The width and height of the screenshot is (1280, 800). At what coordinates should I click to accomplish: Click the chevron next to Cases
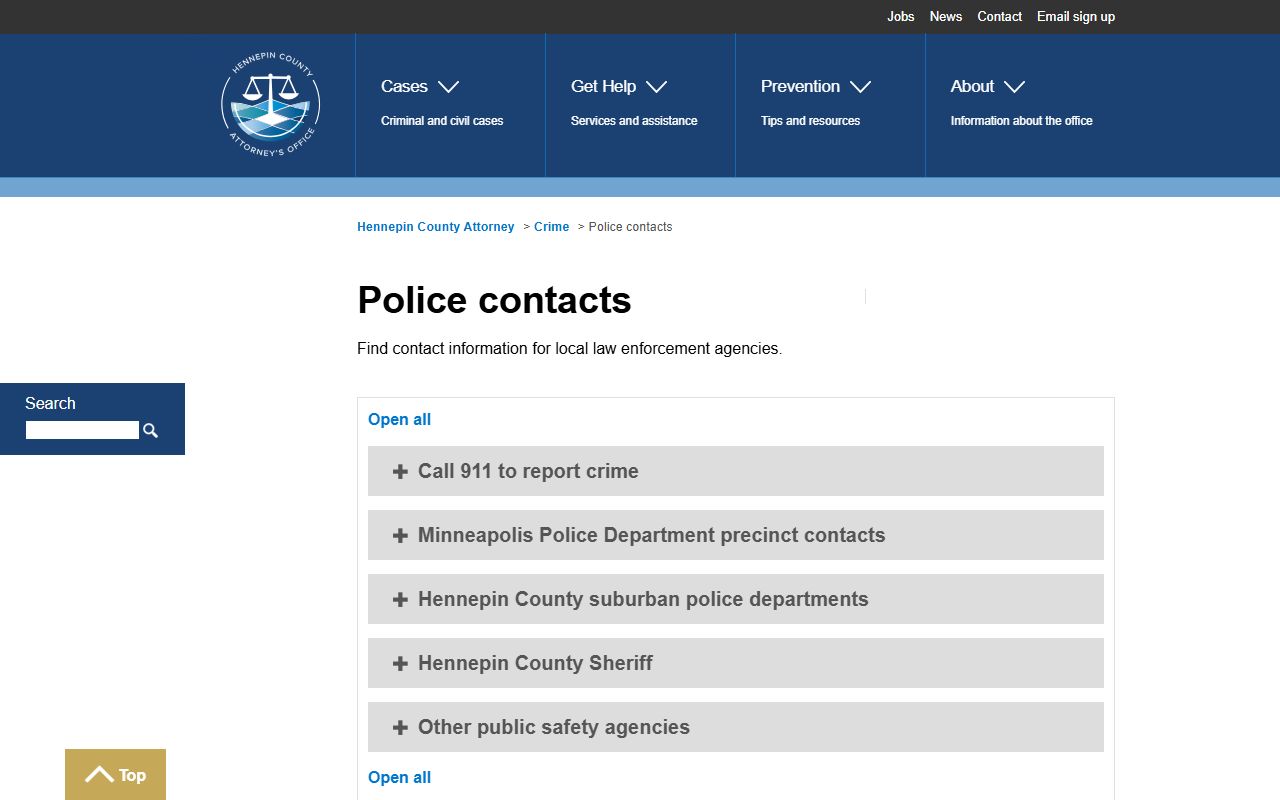point(448,87)
